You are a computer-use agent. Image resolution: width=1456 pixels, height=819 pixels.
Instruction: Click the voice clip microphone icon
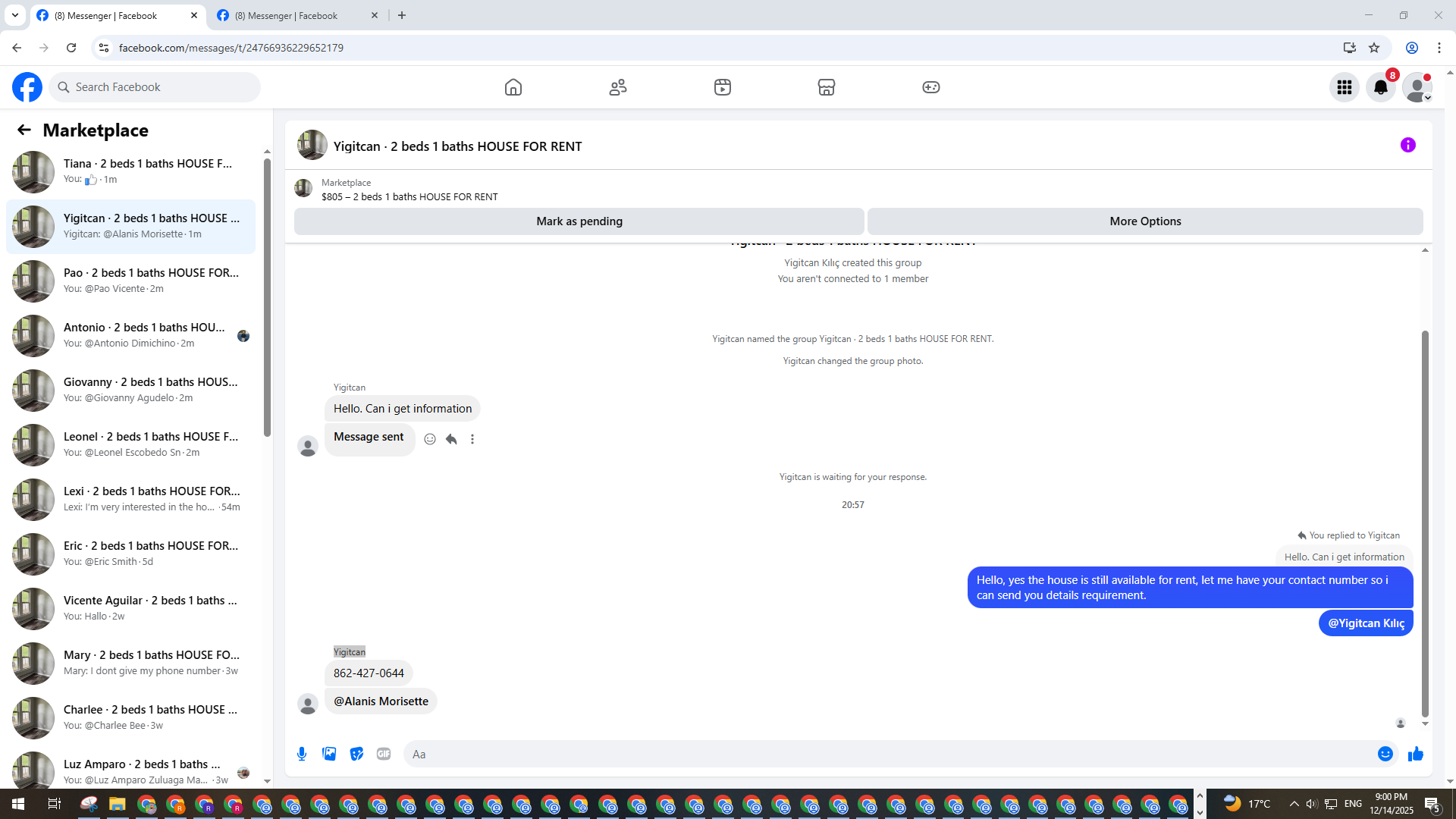[x=302, y=754]
